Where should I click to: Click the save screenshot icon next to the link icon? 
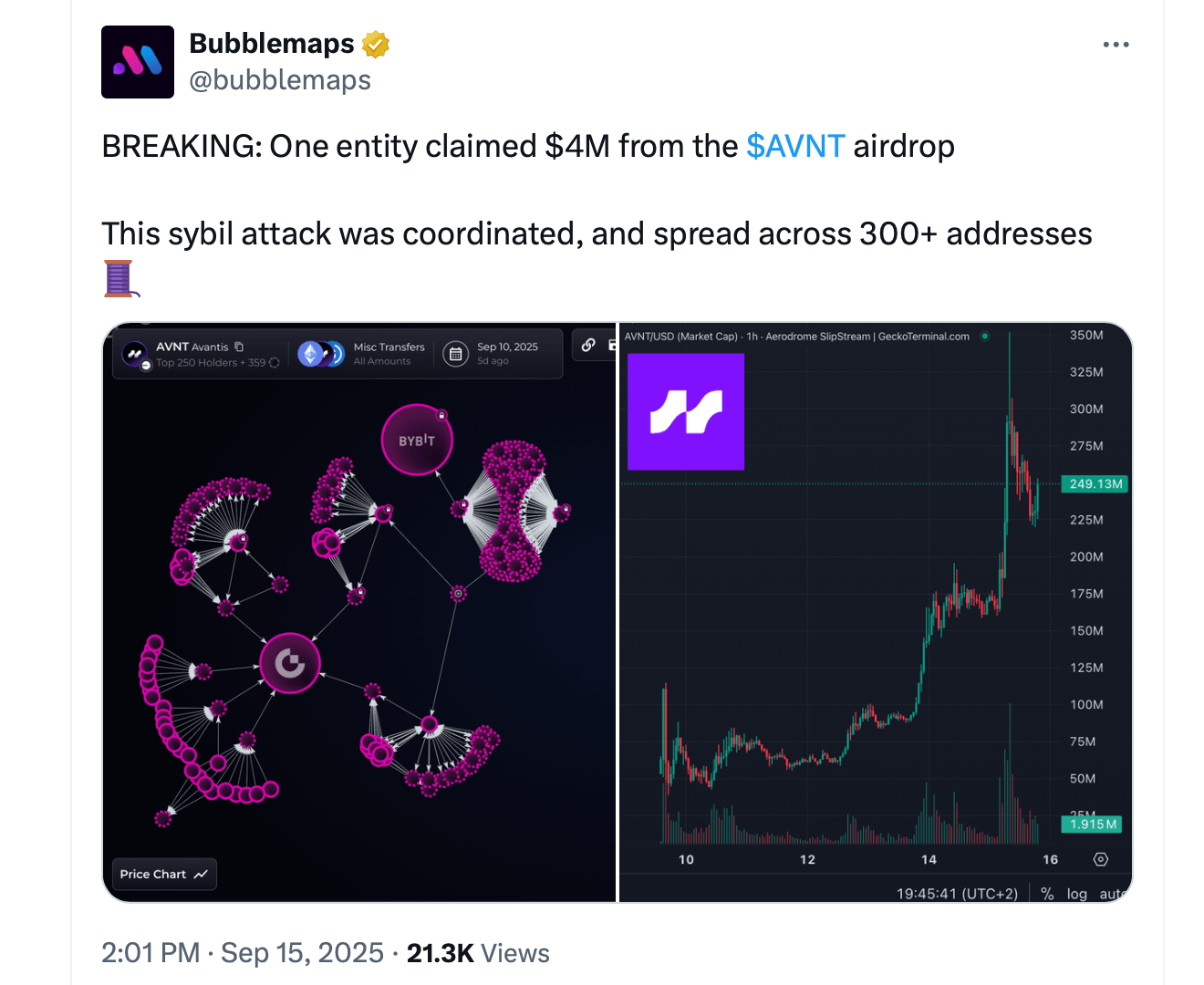[612, 345]
